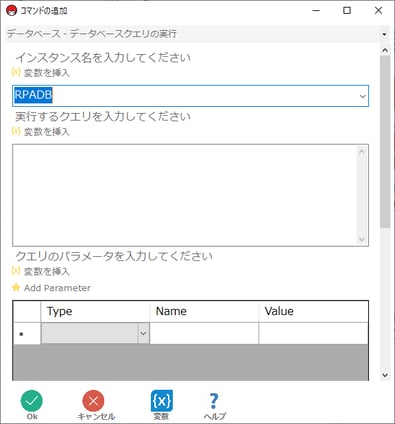Click query text area scroll up arrow
Screen dimensions: 395x424
[362, 151]
